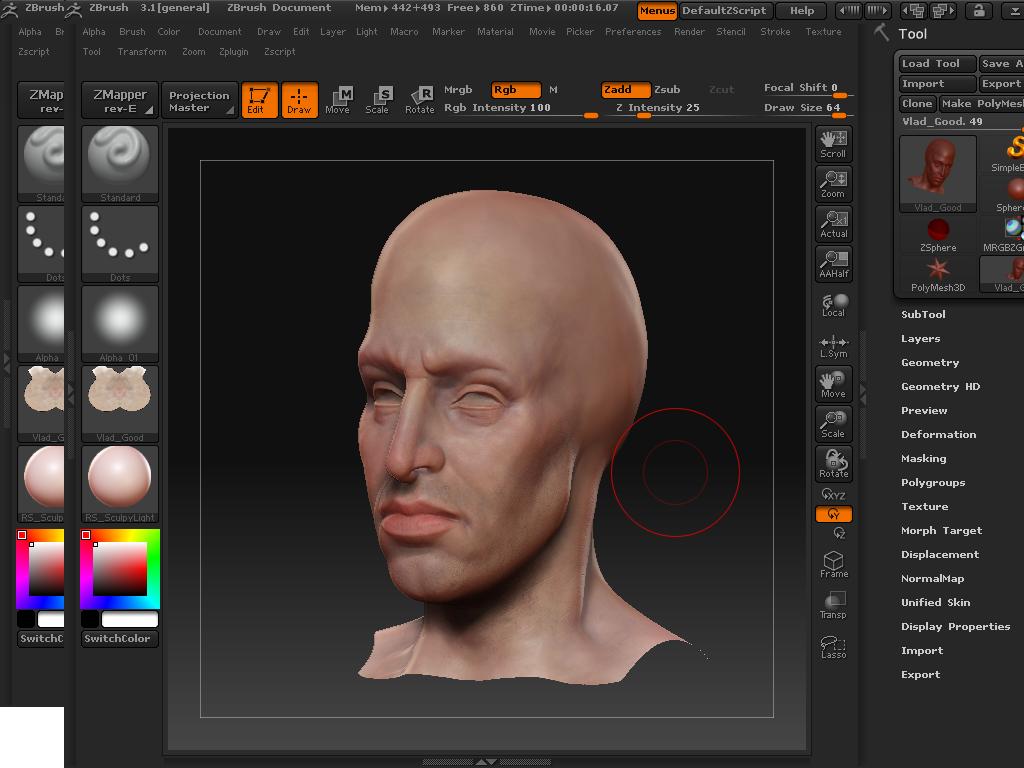Select the ZSphere tool icon

click(938, 234)
